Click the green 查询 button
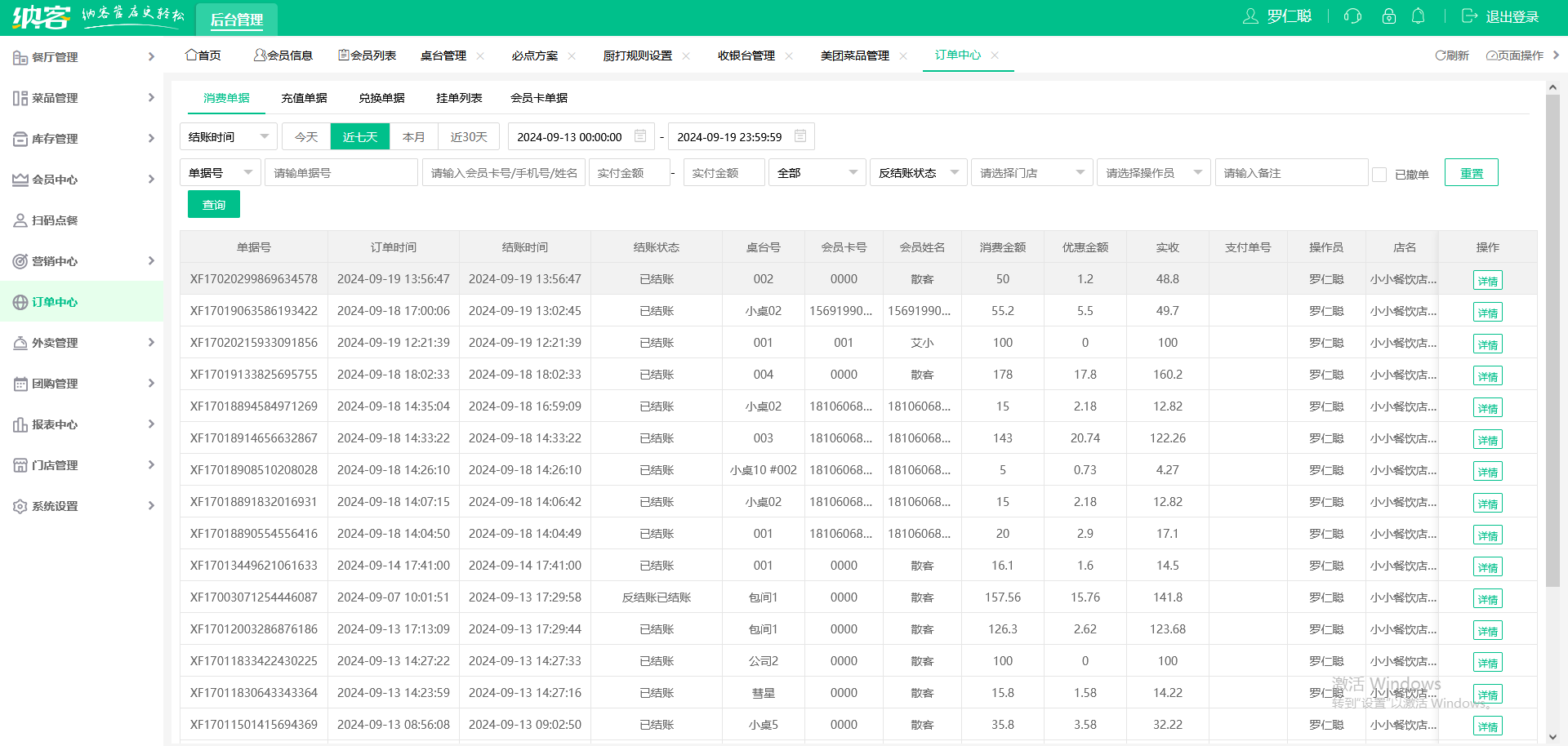Viewport: 1568px width, 746px height. (x=214, y=205)
